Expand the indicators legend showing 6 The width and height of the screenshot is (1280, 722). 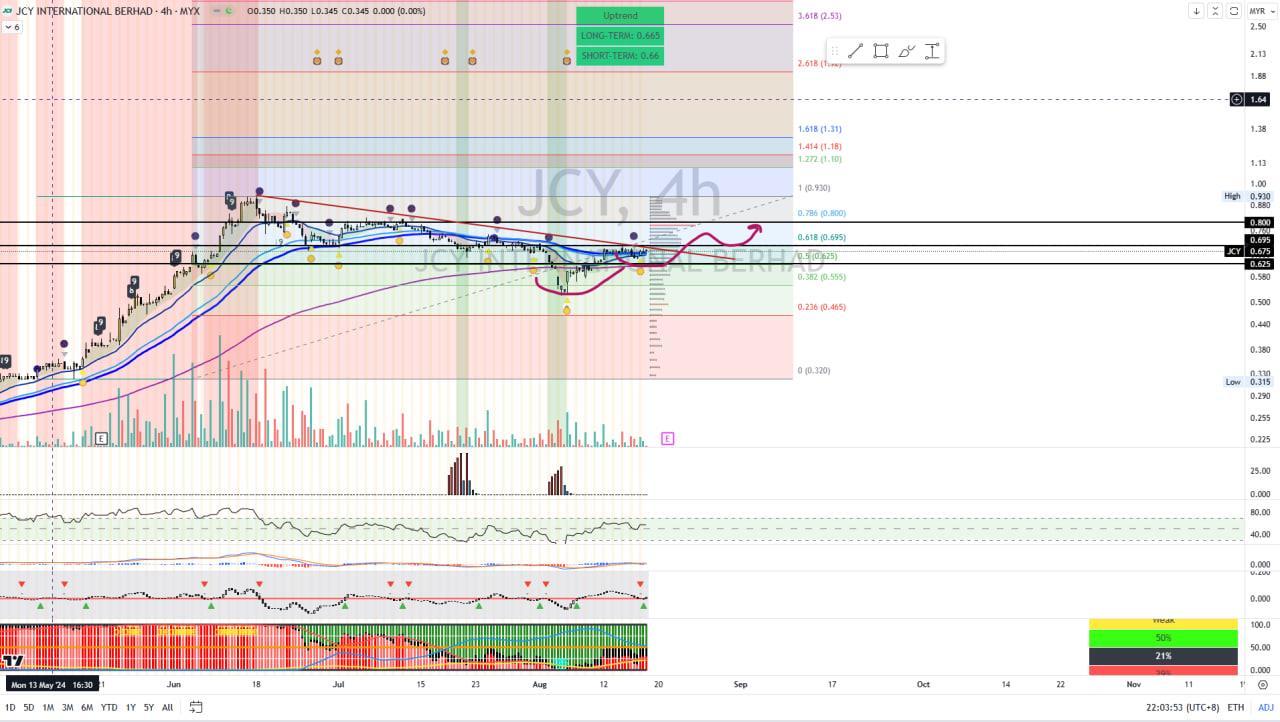pyautogui.click(x=12, y=27)
